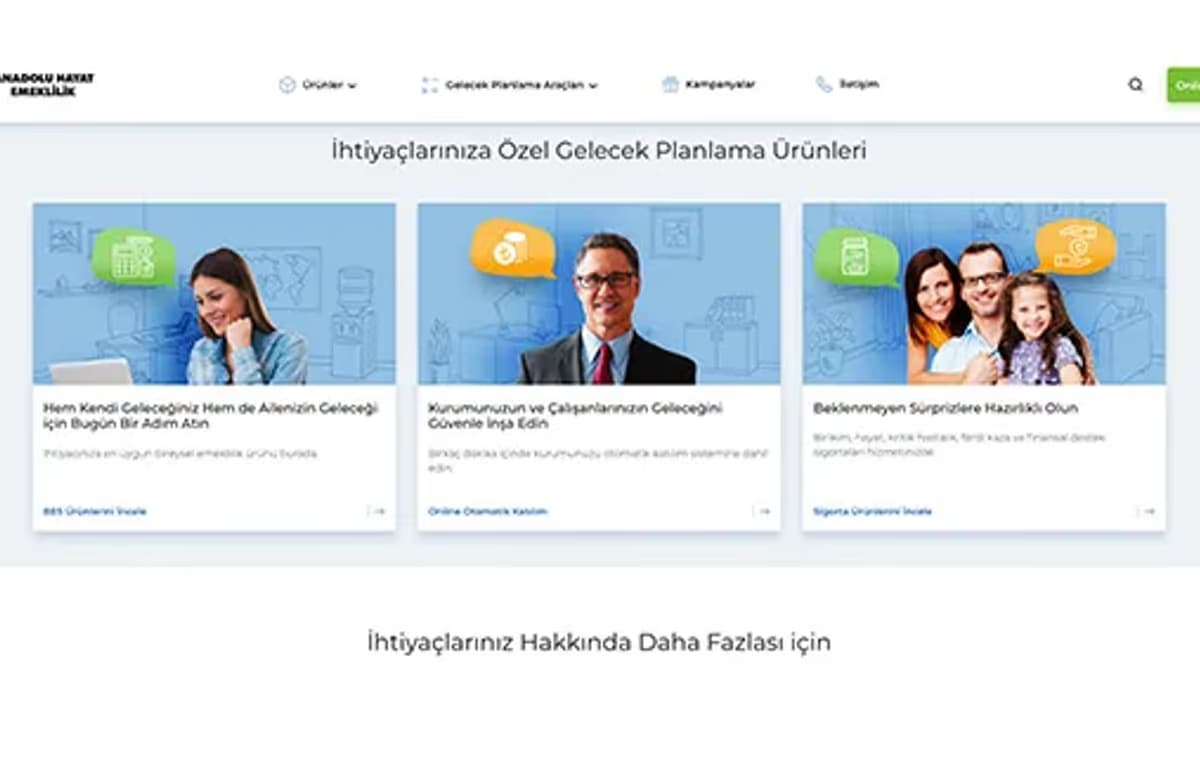This screenshot has width=1200, height=780.
Task: Click the sigorta hizmetleri description text
Action: click(960, 445)
